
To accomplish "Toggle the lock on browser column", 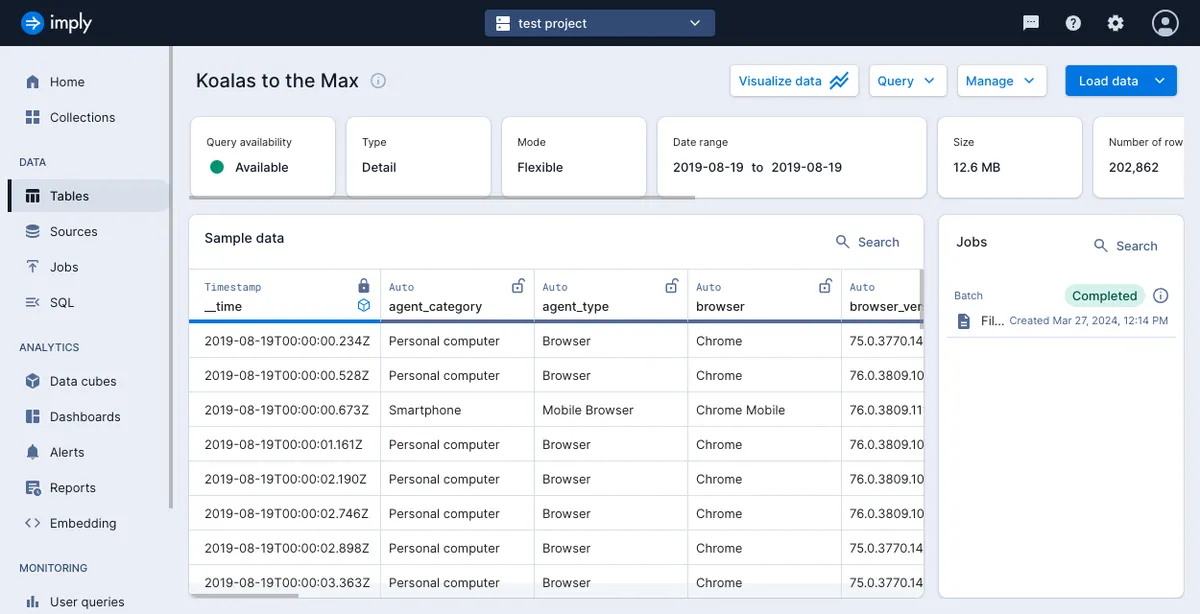I will pos(825,286).
